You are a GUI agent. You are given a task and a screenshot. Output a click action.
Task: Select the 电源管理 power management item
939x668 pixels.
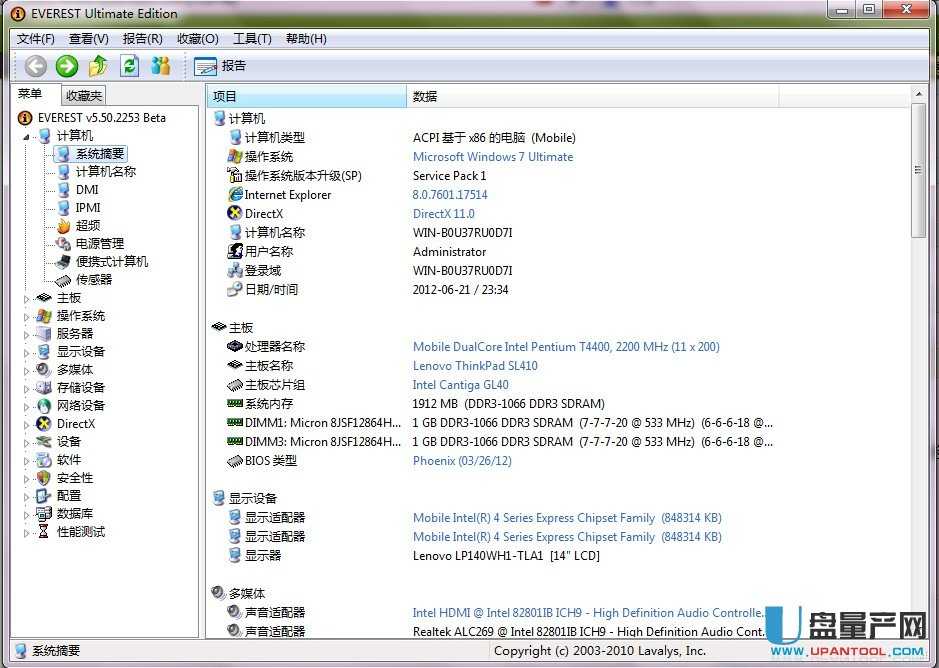[99, 243]
